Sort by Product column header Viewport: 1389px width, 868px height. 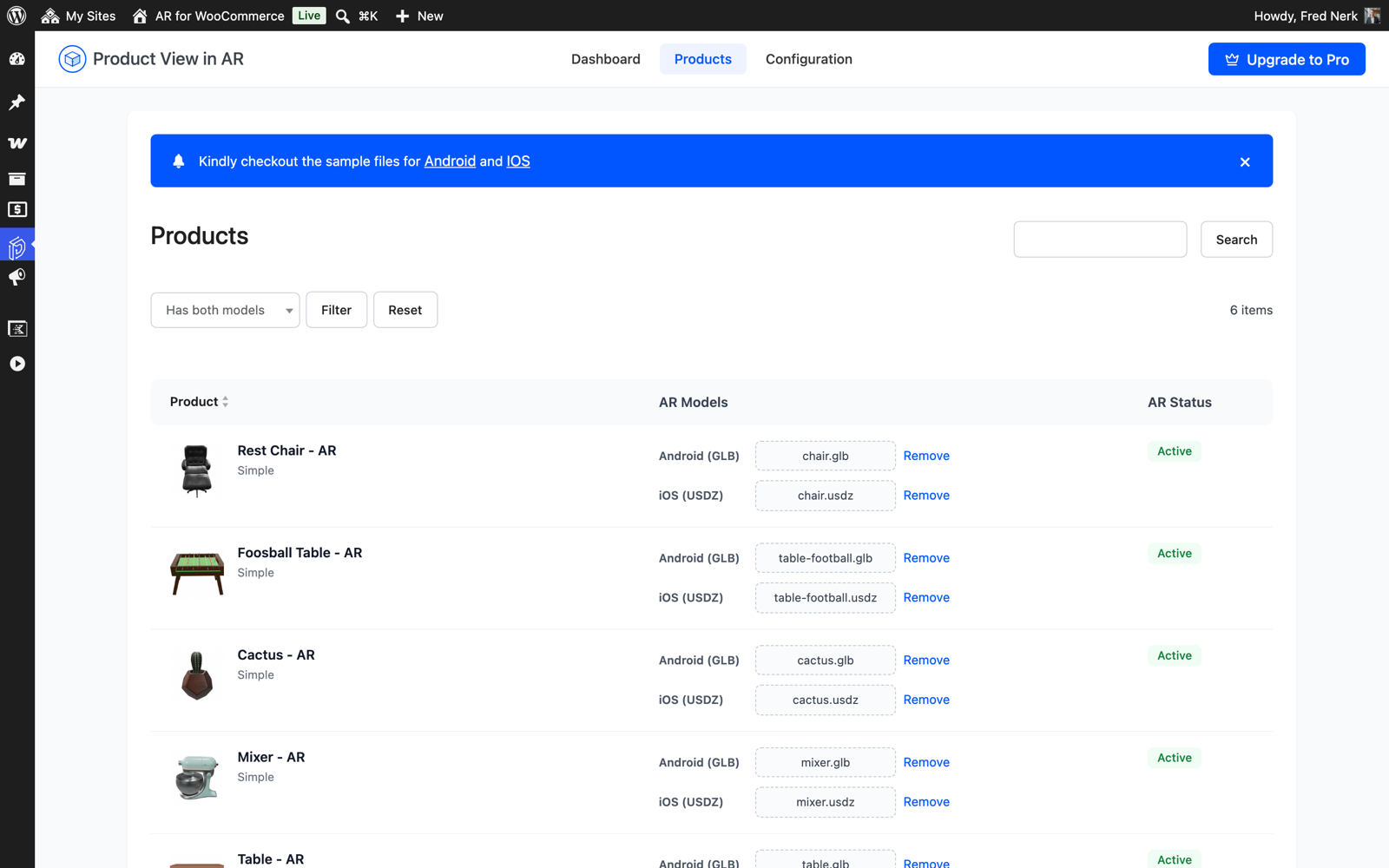199,402
